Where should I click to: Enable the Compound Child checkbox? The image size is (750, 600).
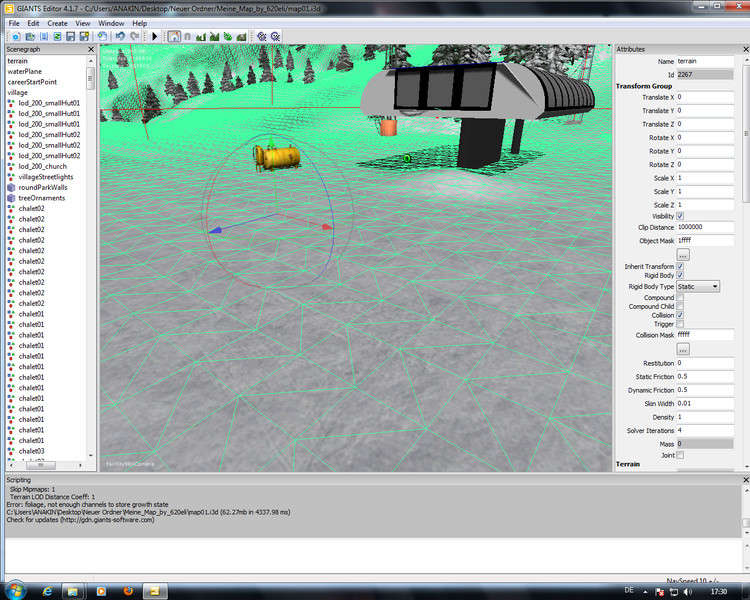680,306
